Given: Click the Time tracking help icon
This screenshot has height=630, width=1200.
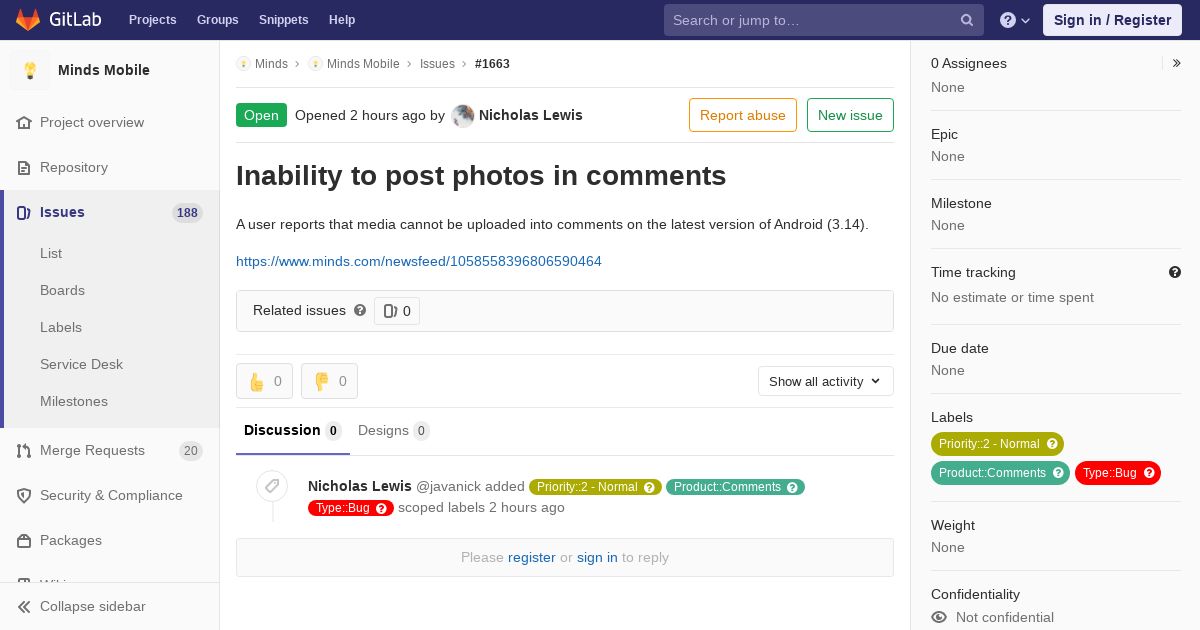Looking at the screenshot, I should [x=1175, y=272].
